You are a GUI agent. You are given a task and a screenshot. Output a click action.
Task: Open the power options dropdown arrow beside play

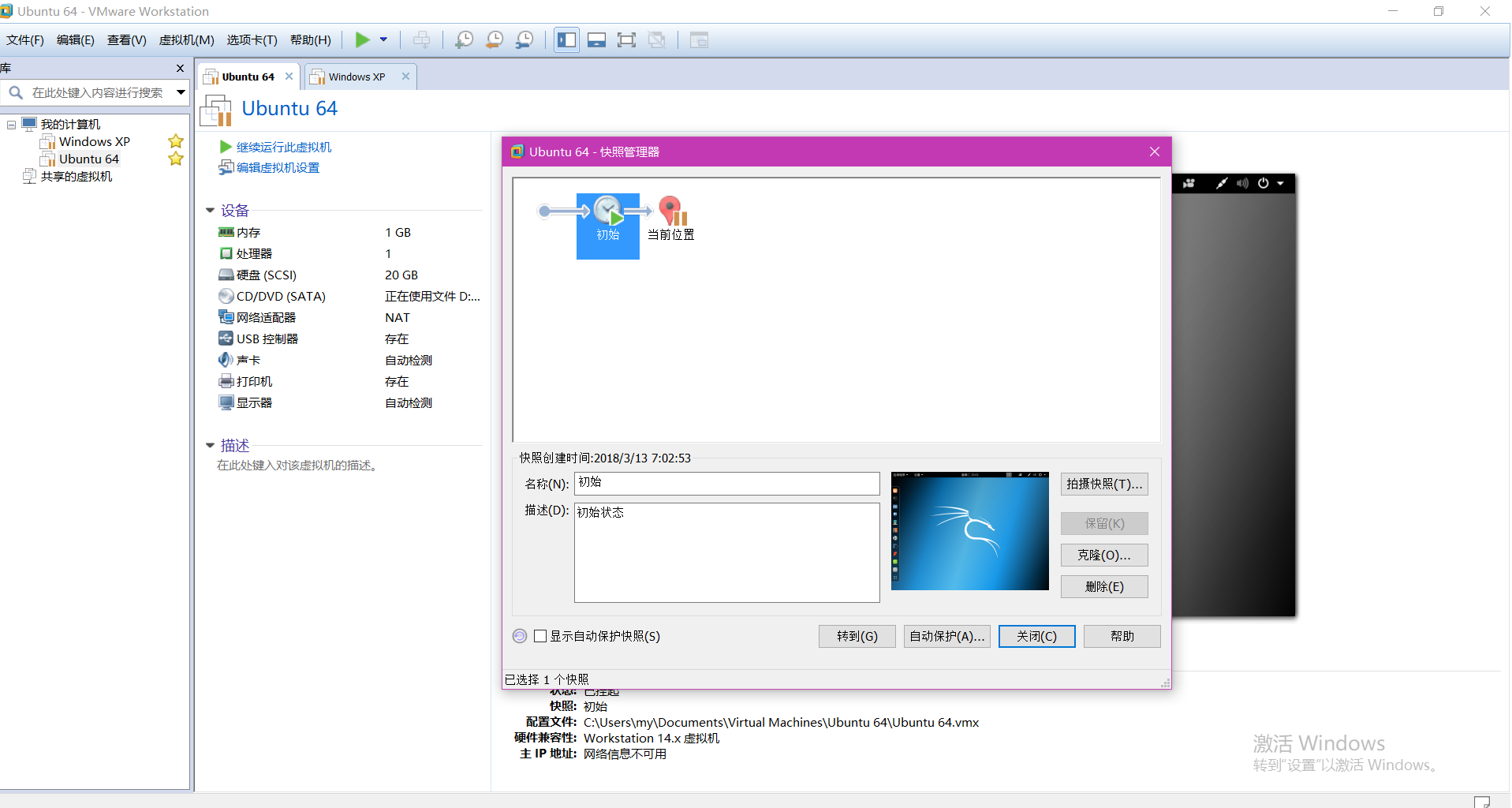(384, 39)
